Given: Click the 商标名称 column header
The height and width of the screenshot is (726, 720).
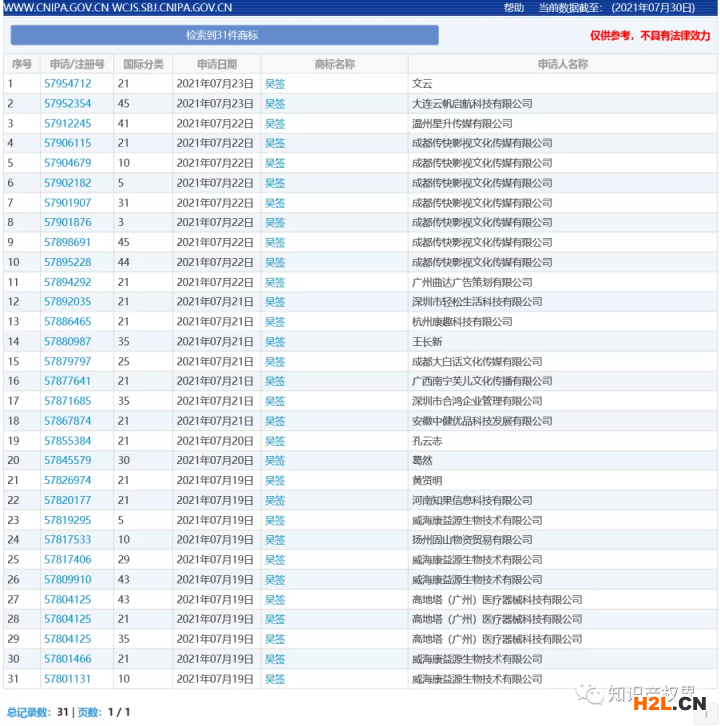Looking at the screenshot, I should pyautogui.click(x=334, y=64).
